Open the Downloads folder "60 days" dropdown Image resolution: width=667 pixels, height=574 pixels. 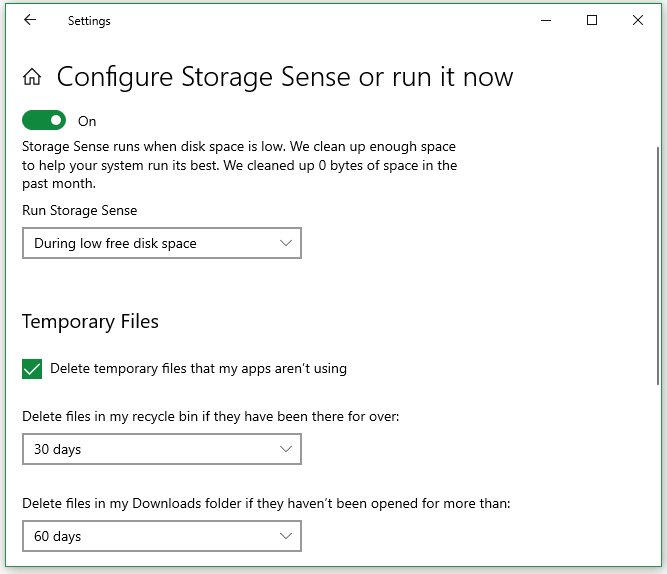[161, 537]
